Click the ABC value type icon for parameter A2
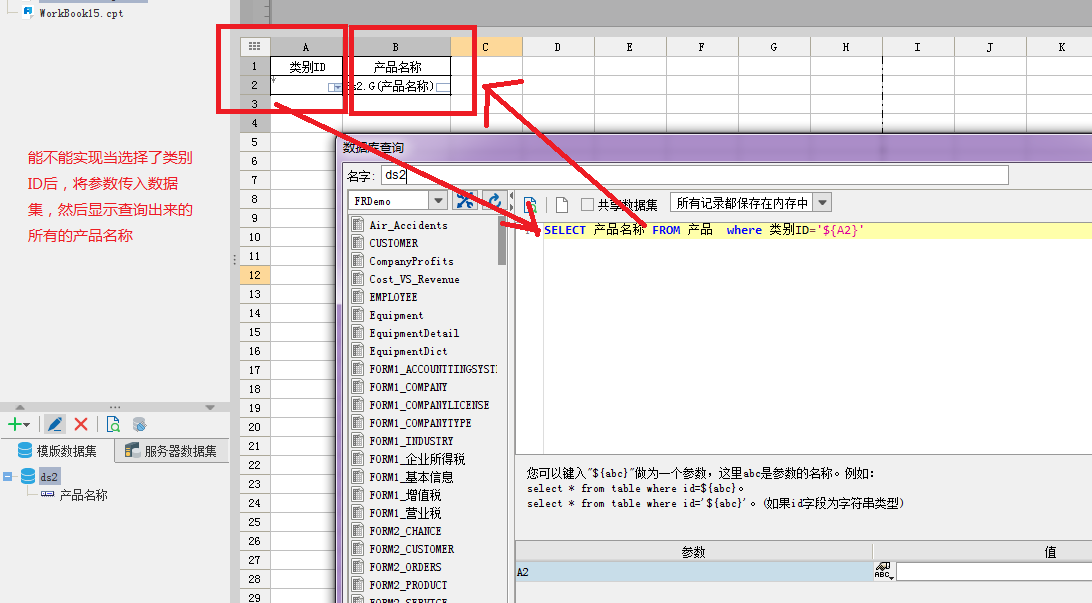Screen dimensions: 1092x603 (883, 572)
